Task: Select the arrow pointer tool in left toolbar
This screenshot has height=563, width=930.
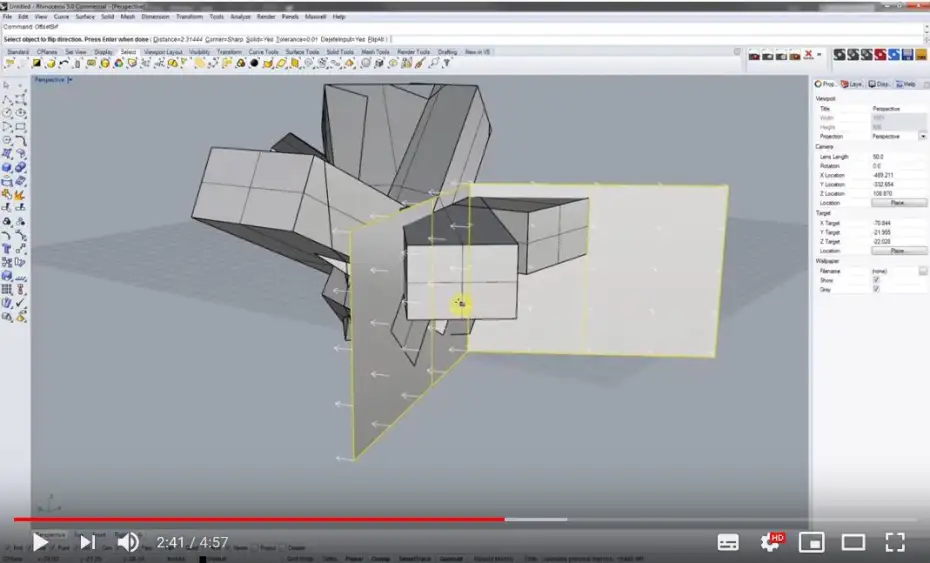Action: click(x=7, y=85)
